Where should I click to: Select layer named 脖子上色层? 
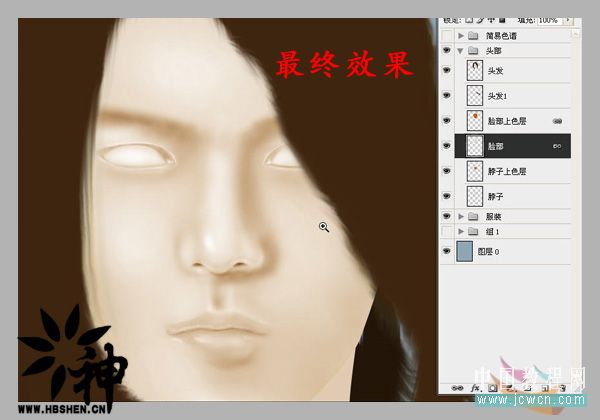(507, 171)
